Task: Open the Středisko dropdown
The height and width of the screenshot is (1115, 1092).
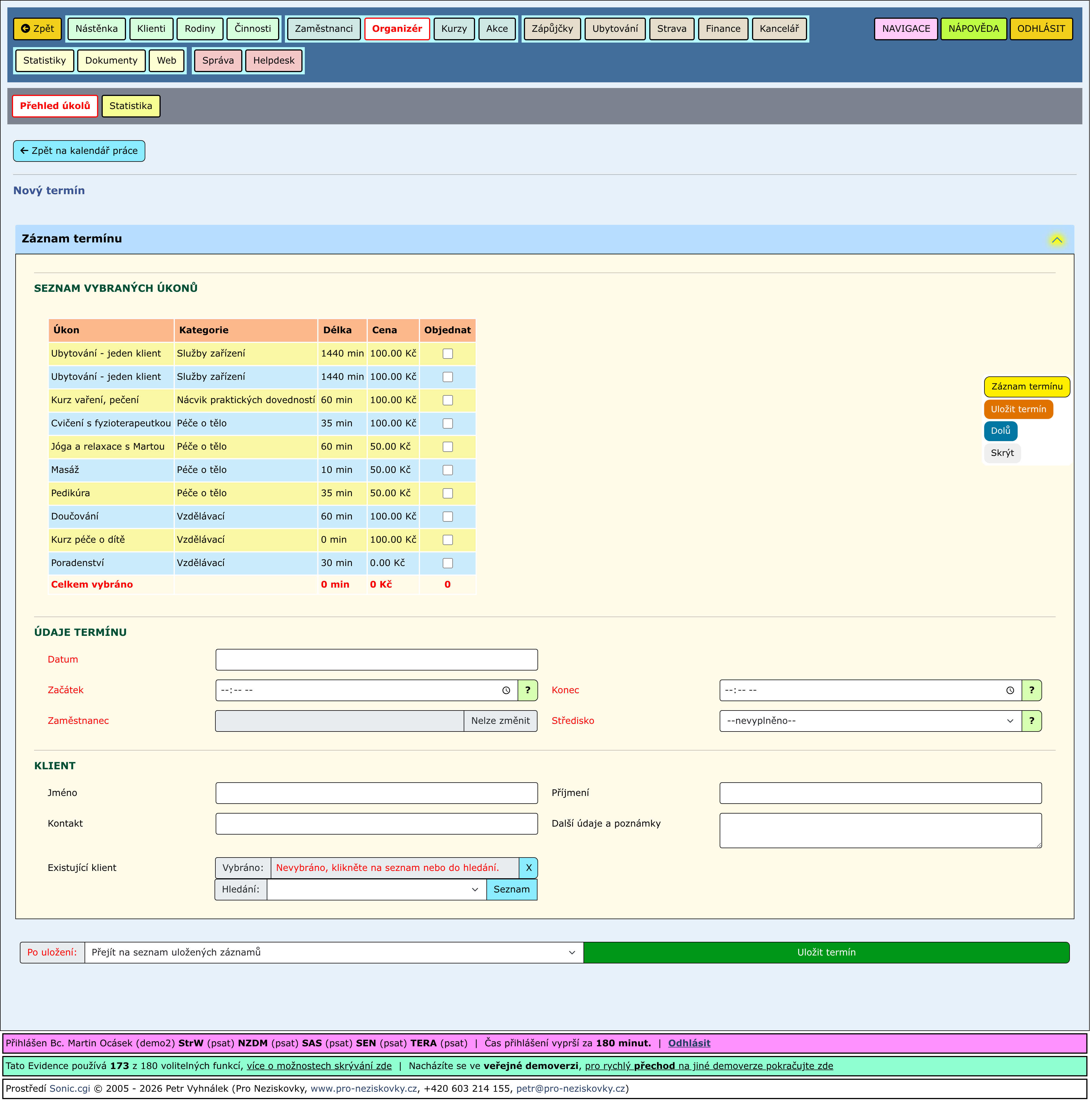Action: pos(870,721)
